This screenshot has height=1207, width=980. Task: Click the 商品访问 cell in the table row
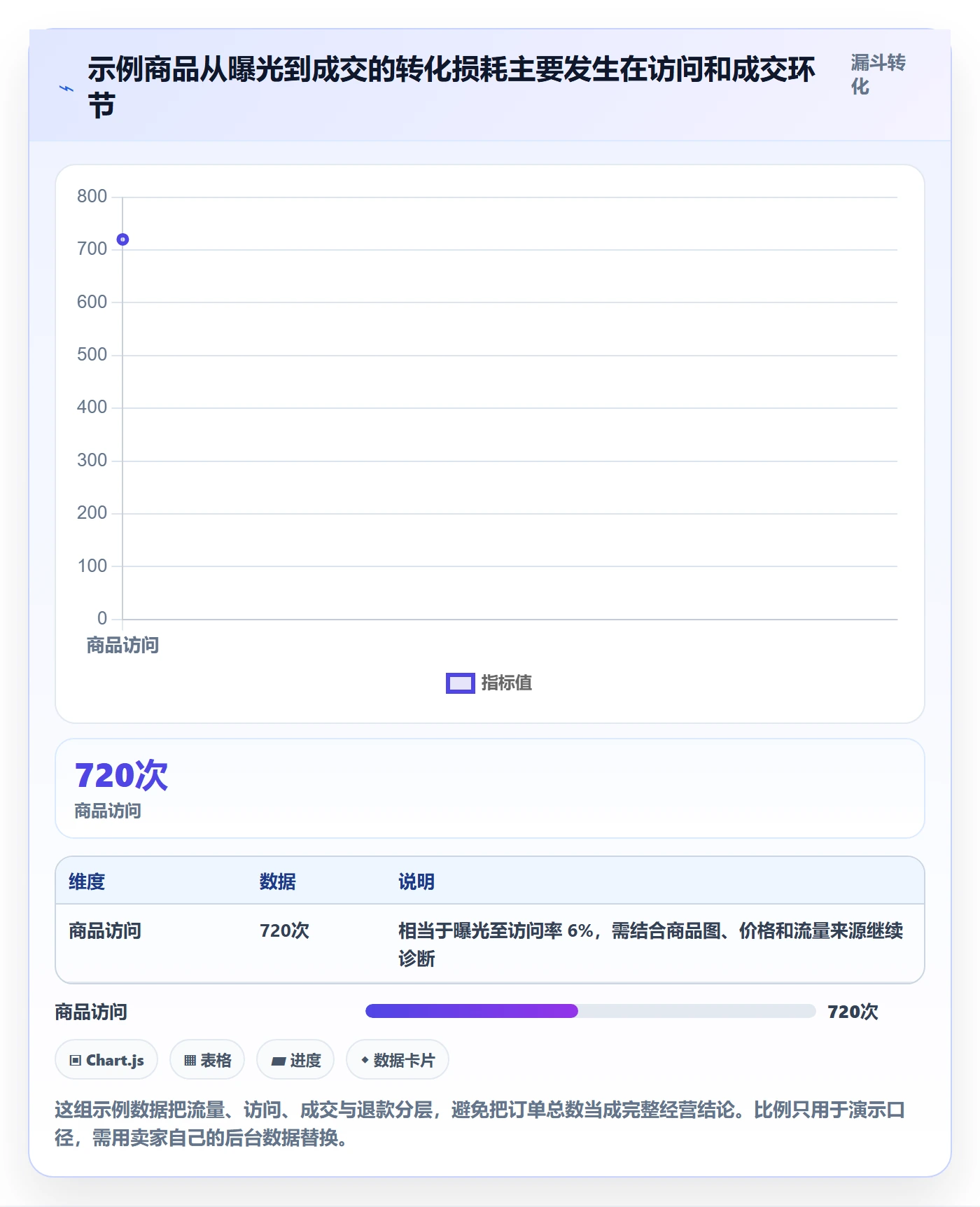105,930
